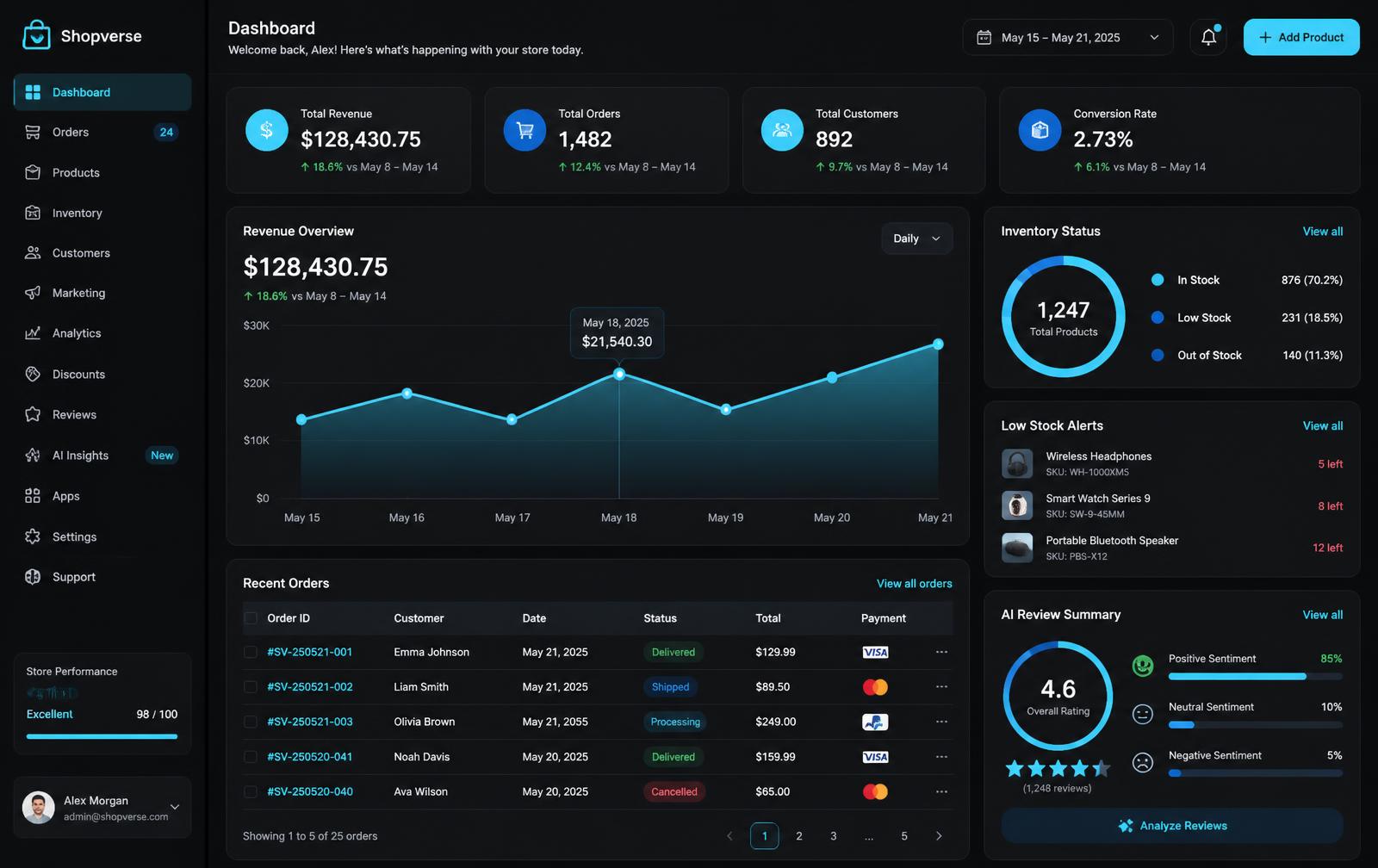The height and width of the screenshot is (868, 1378).
Task: Open Reviews in the sidebar
Action: tap(102, 414)
